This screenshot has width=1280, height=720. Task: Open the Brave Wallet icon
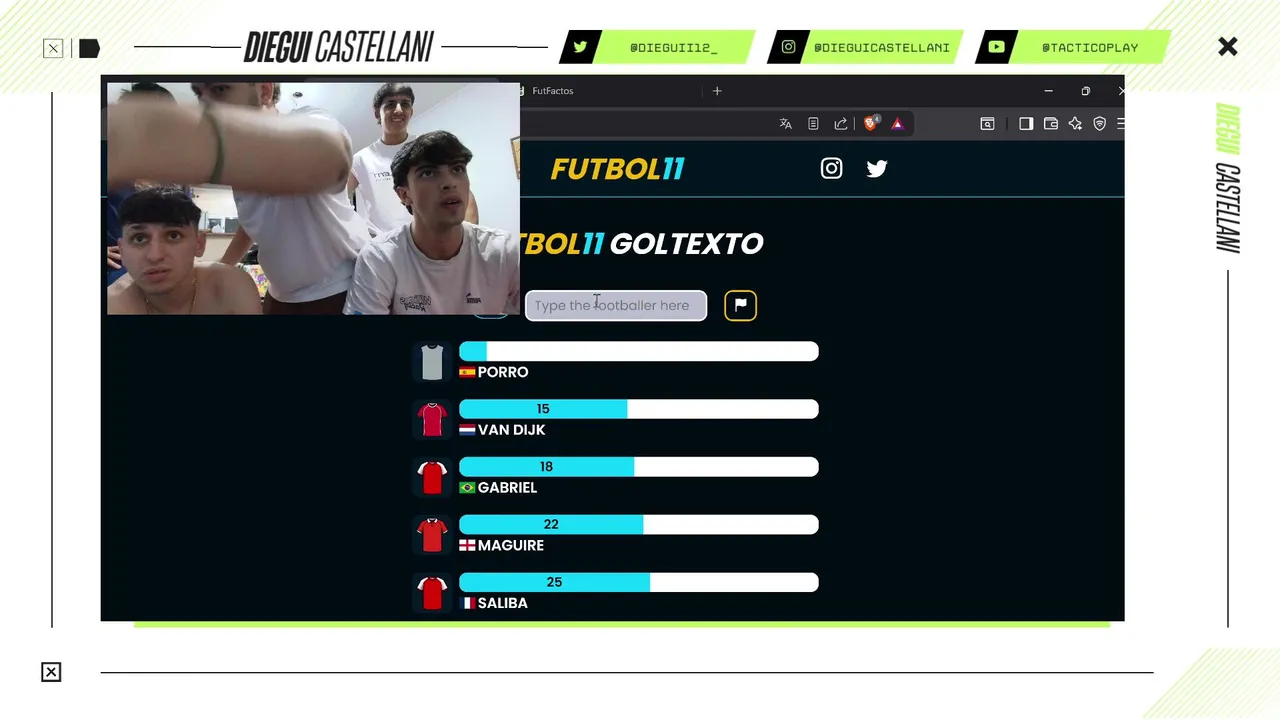(1051, 124)
